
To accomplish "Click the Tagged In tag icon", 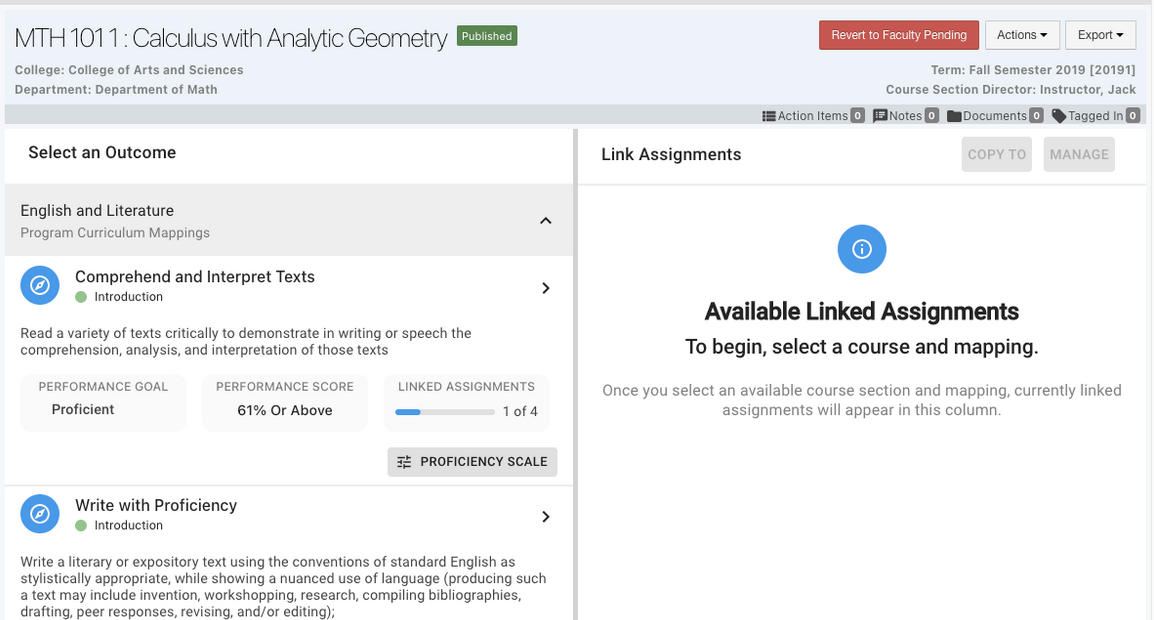I will pyautogui.click(x=1059, y=116).
